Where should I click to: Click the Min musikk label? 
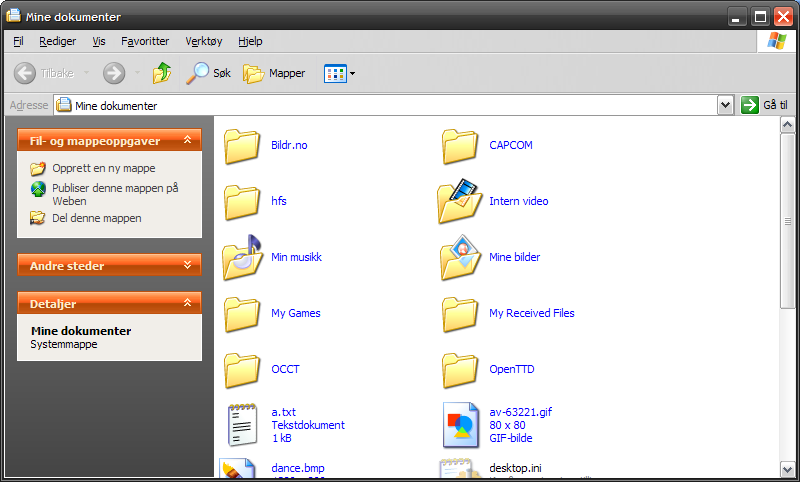pyautogui.click(x=296, y=257)
